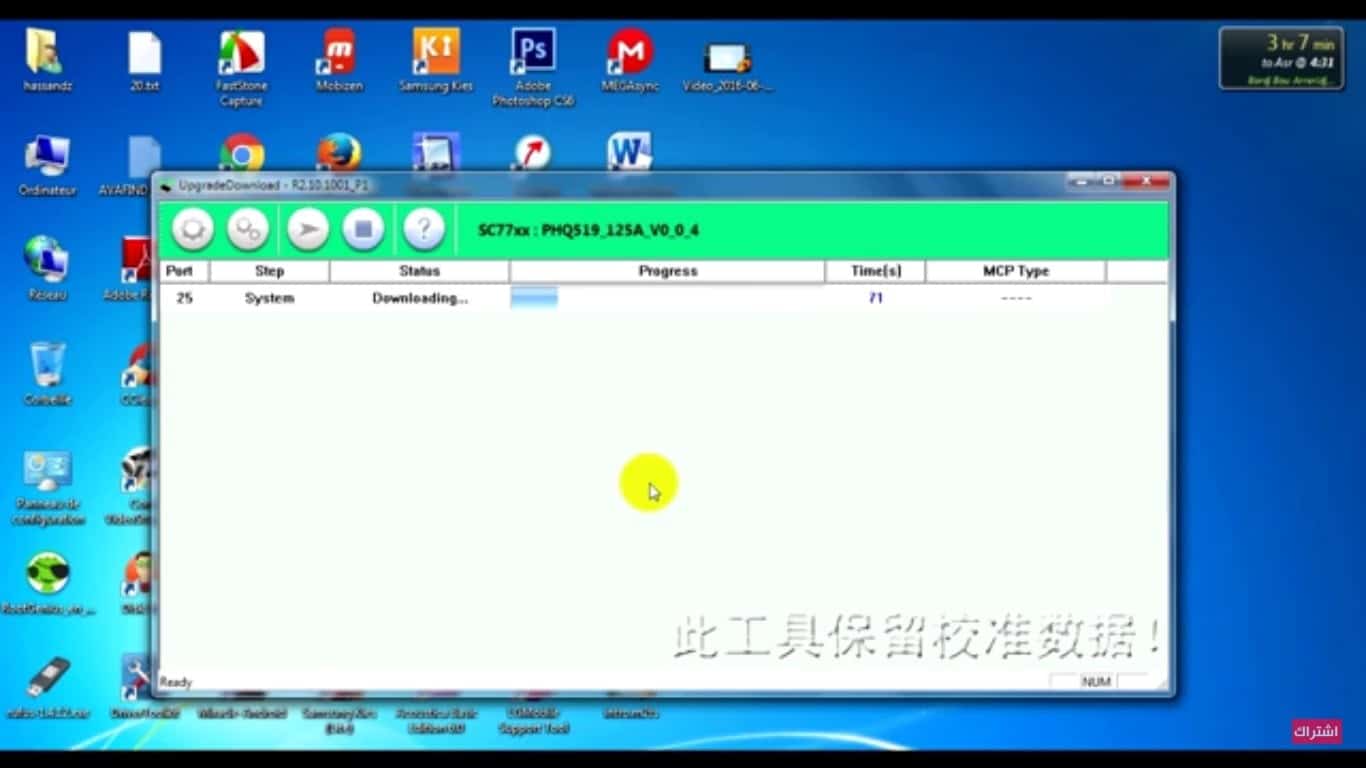The image size is (1366, 768).
Task: Open the FastStone Capture shortcut
Action: 242,60
